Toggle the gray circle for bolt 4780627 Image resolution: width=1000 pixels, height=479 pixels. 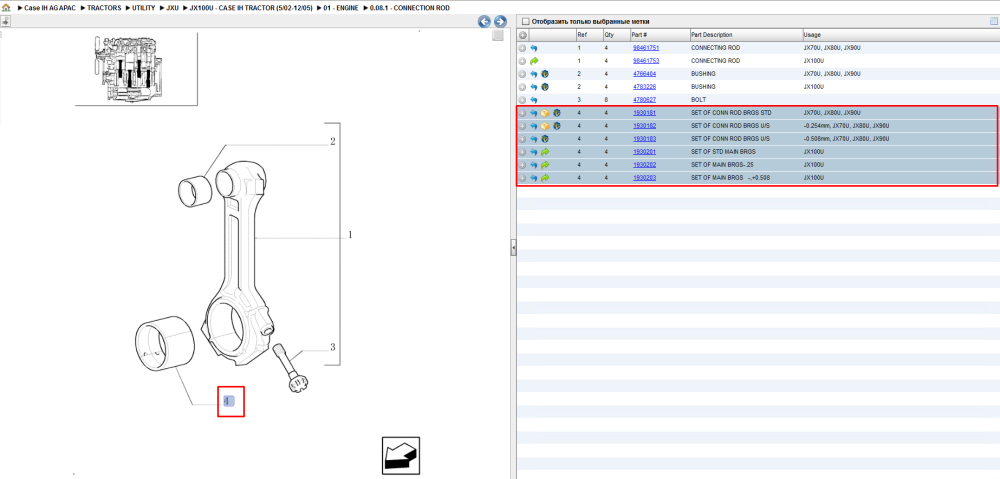click(x=522, y=100)
